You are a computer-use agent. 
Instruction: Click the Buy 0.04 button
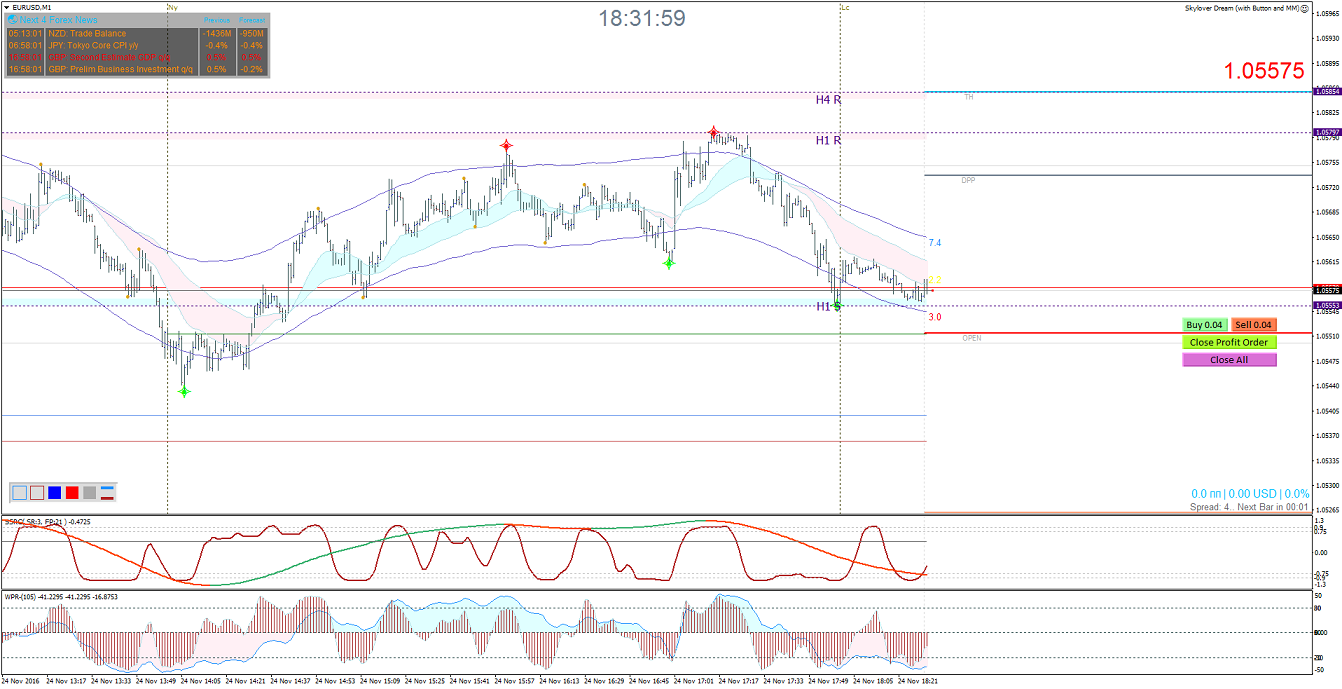(1205, 324)
